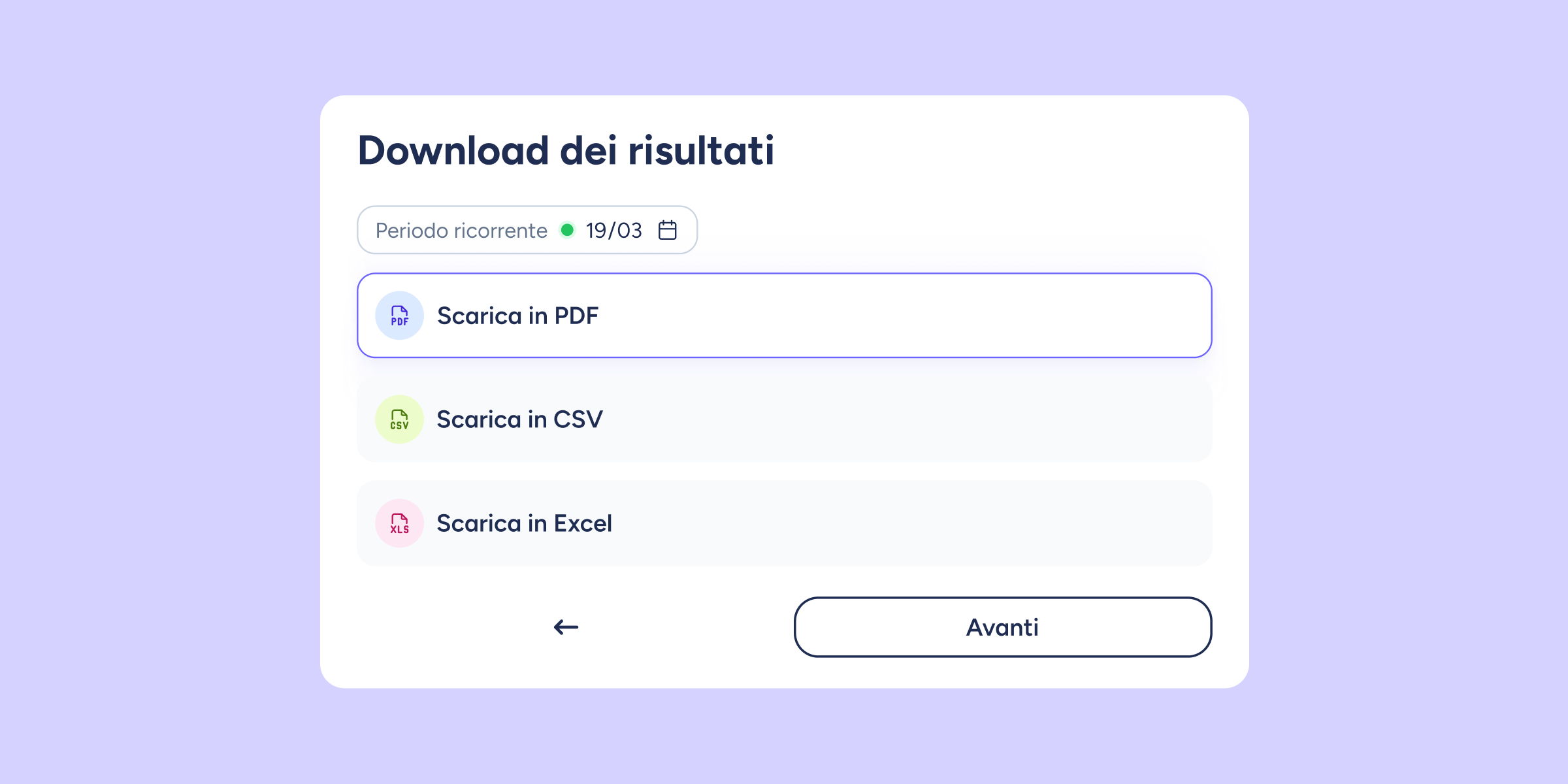Open the calendar icon in period field
This screenshot has width=1568, height=784.
pyautogui.click(x=667, y=230)
